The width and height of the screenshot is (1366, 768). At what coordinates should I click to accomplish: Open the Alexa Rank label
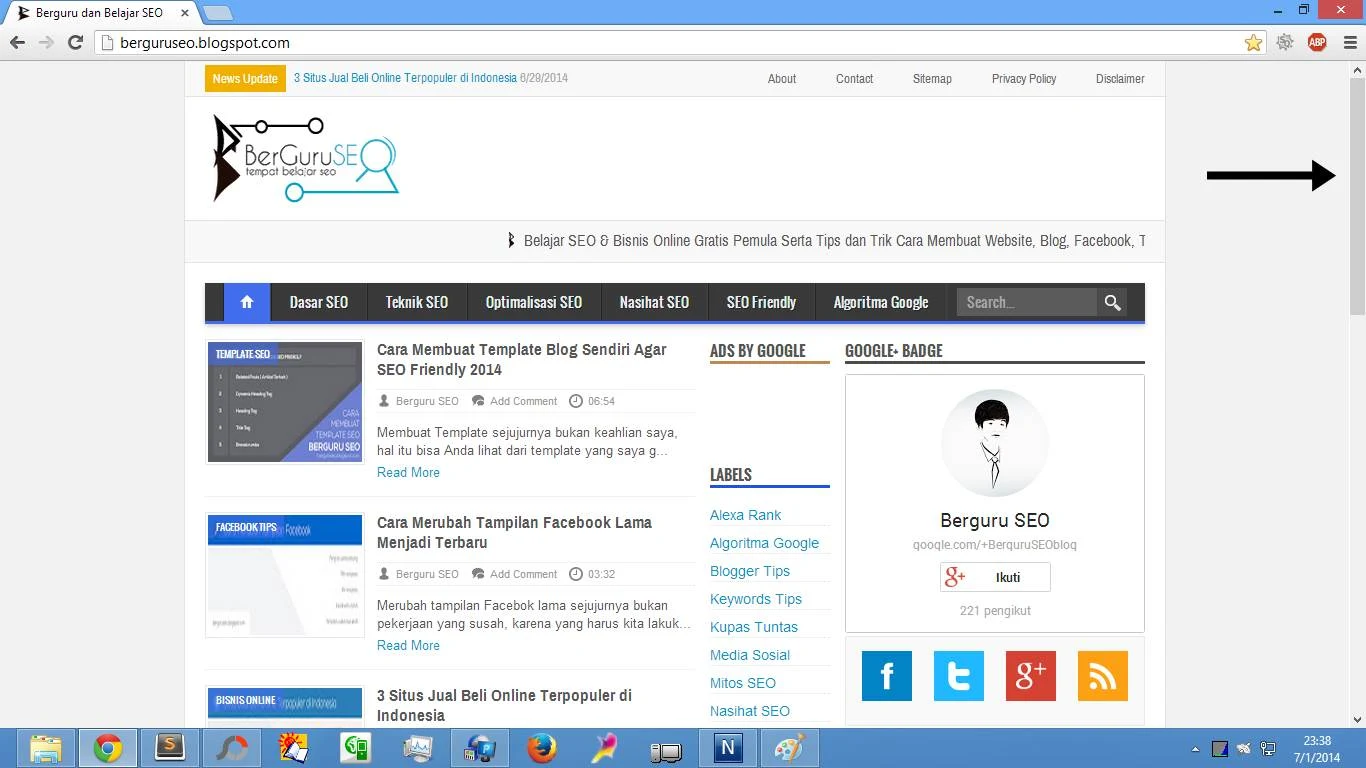pyautogui.click(x=746, y=515)
